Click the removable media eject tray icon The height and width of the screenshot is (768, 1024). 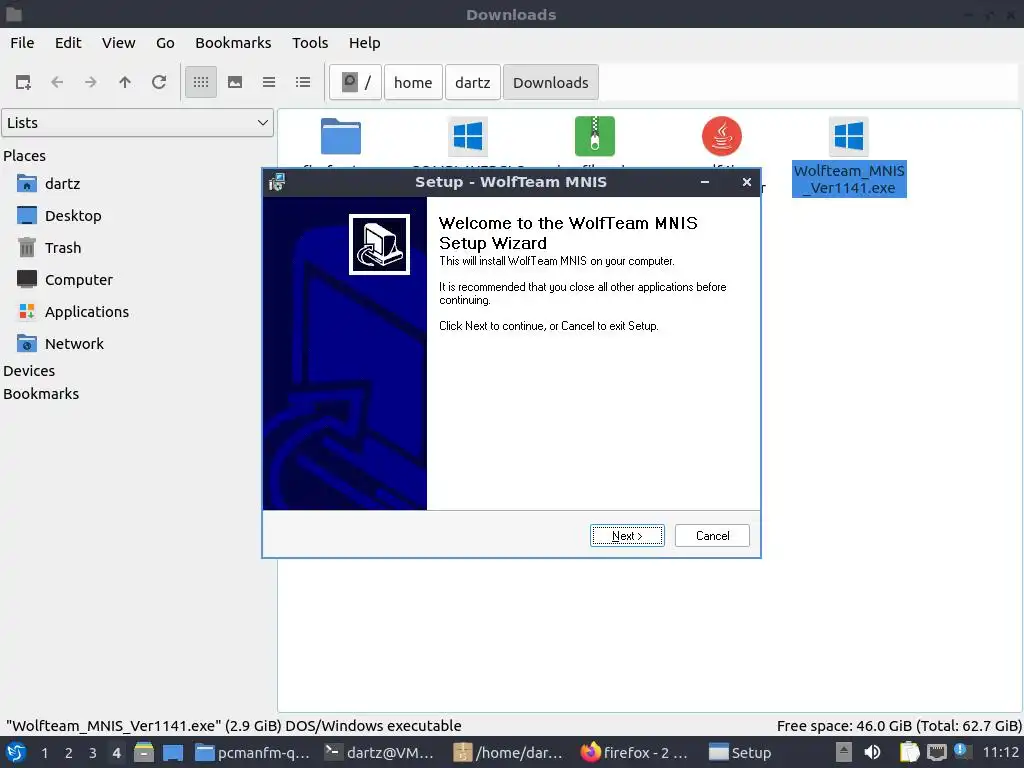[844, 752]
